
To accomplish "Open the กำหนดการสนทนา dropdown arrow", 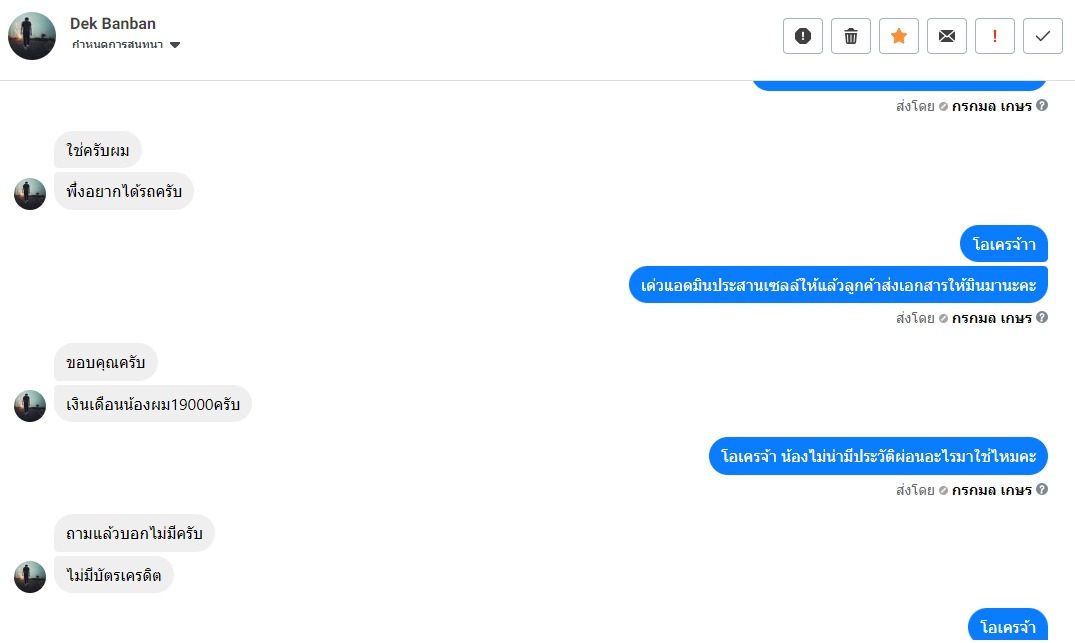I will click(x=175, y=45).
